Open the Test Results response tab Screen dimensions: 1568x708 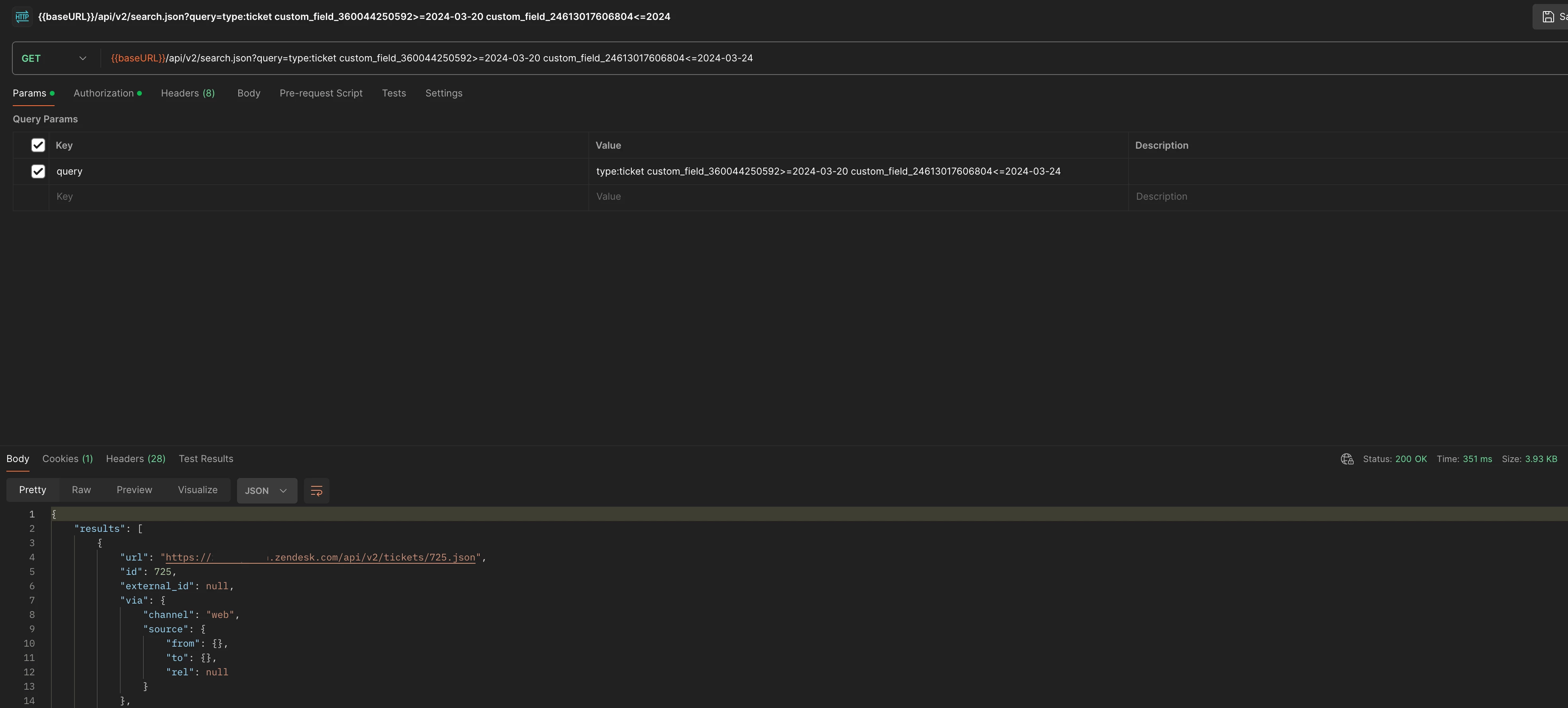(x=206, y=459)
